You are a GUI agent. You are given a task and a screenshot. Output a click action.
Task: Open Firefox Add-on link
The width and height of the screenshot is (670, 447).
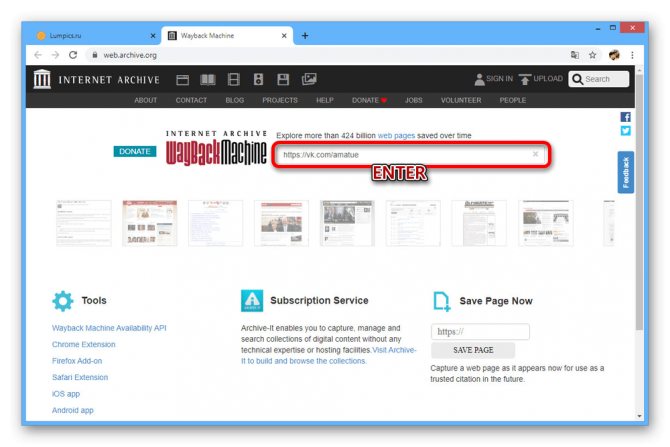point(77,361)
